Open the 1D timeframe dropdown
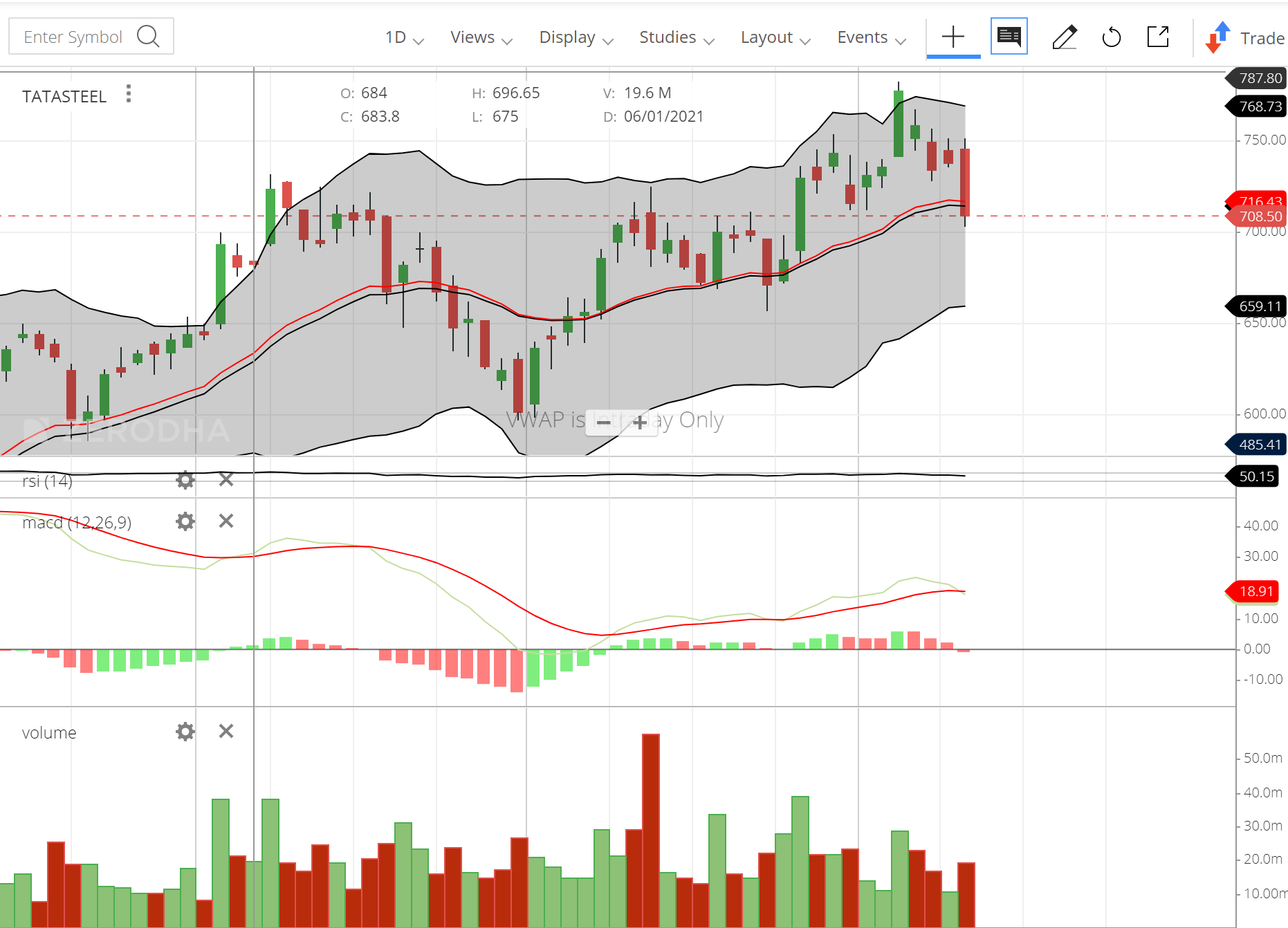 pos(404,37)
